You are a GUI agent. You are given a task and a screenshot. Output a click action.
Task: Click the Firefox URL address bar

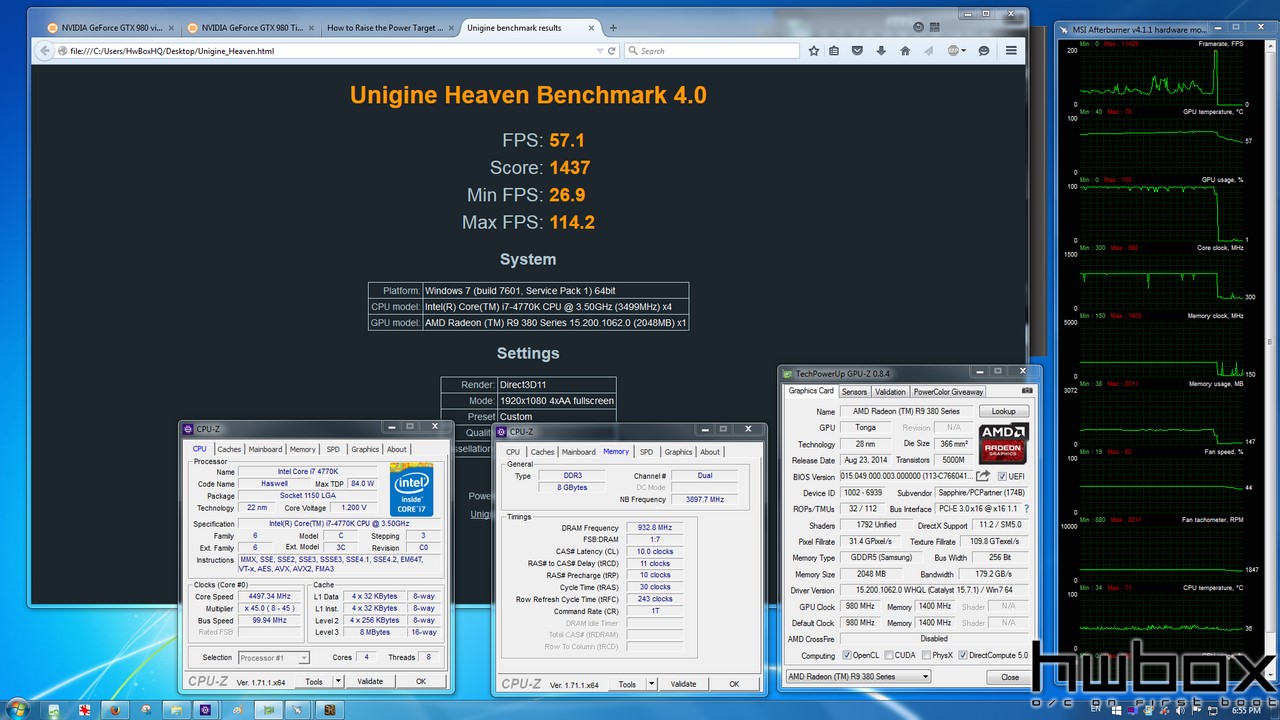pyautogui.click(x=330, y=50)
